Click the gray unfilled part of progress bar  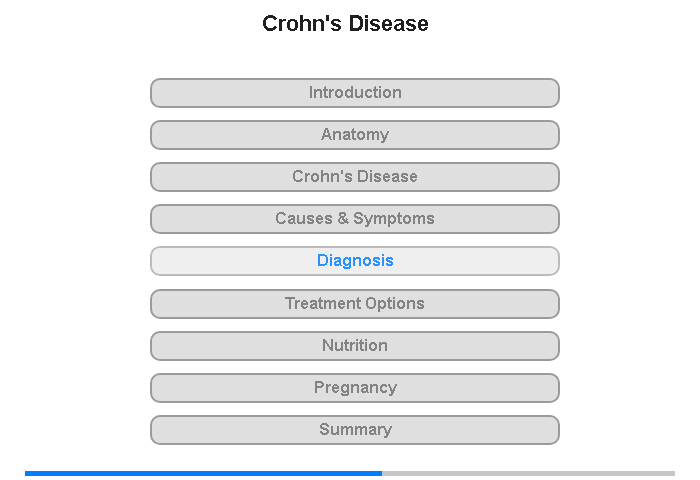[x=528, y=473]
